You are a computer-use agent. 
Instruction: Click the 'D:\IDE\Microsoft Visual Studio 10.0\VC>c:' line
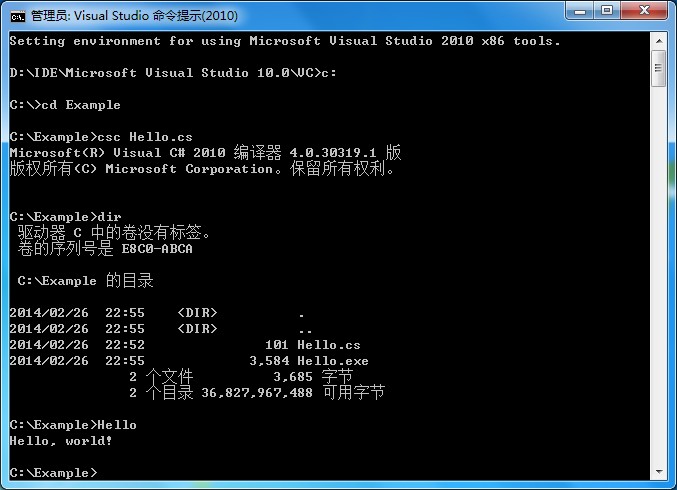click(x=173, y=73)
